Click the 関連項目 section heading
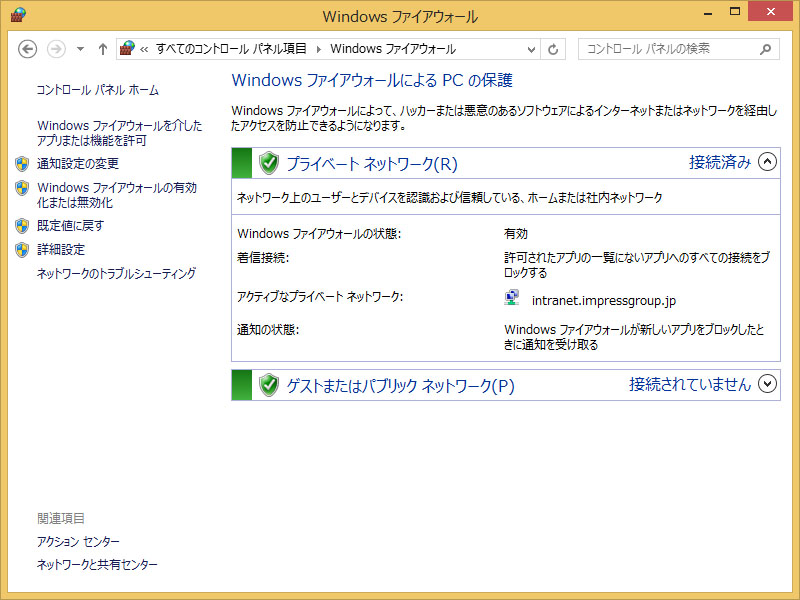The height and width of the screenshot is (600, 800). 61,518
